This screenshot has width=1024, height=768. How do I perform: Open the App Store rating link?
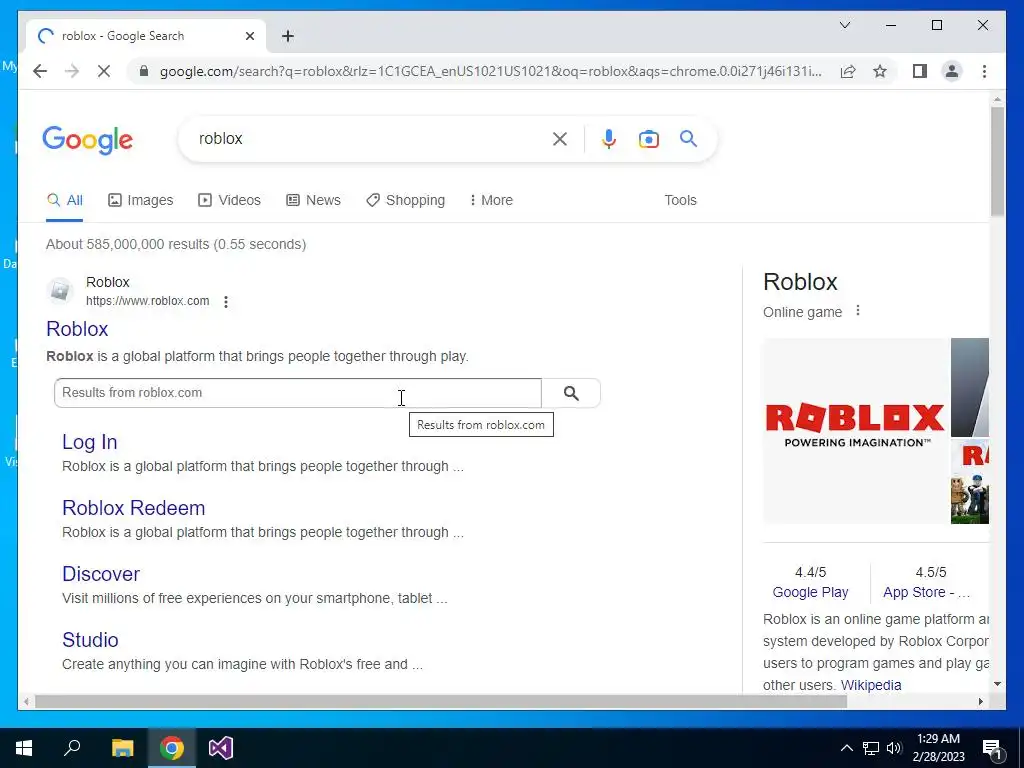pyautogui.click(x=926, y=592)
